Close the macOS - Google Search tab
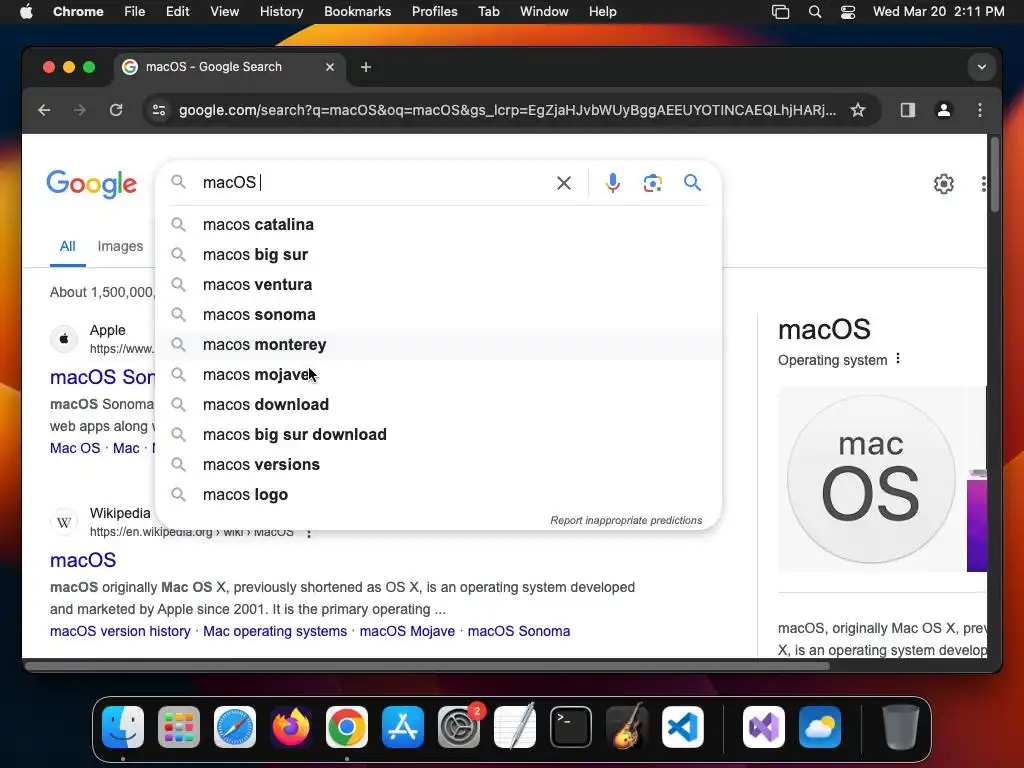The height and width of the screenshot is (768, 1024). tap(330, 67)
